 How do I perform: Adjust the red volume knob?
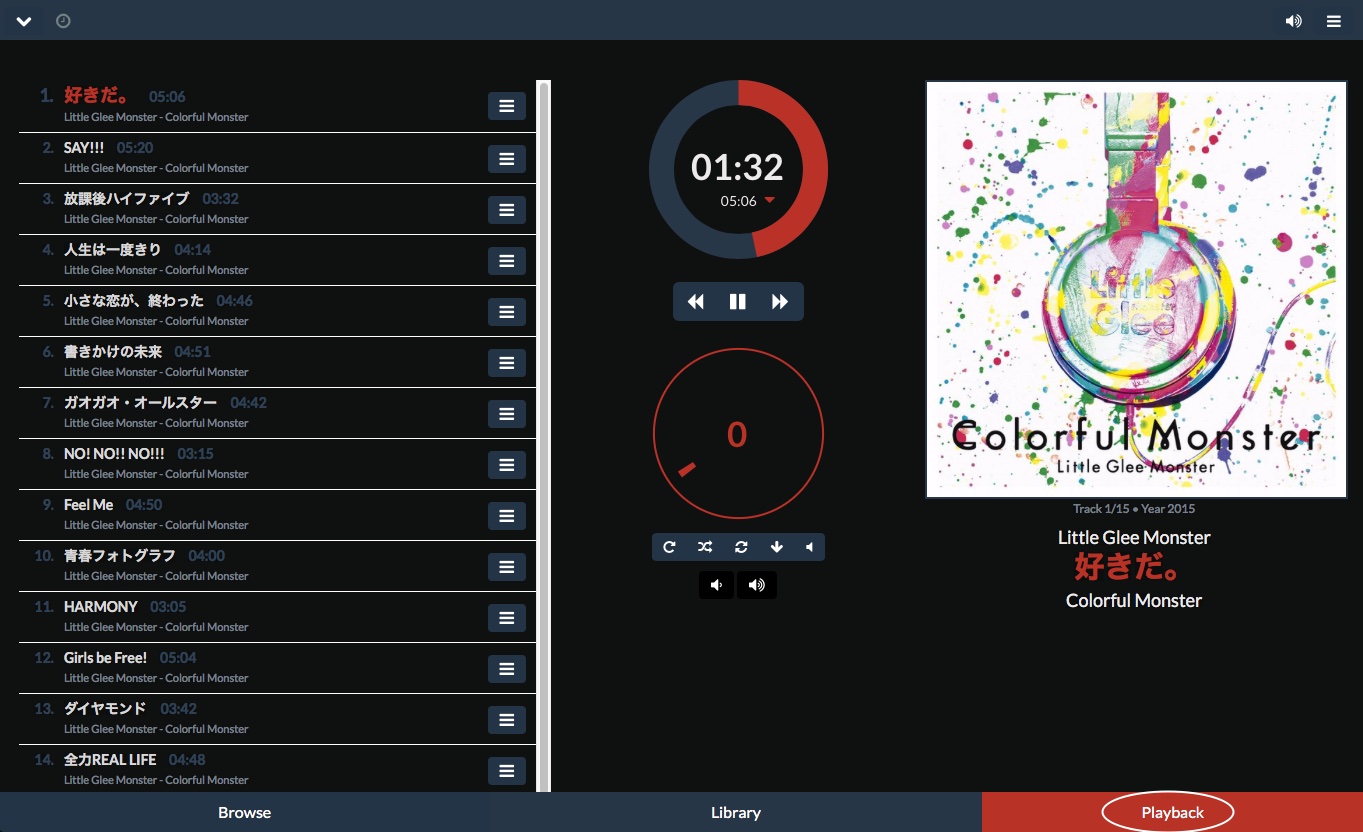[x=738, y=434]
